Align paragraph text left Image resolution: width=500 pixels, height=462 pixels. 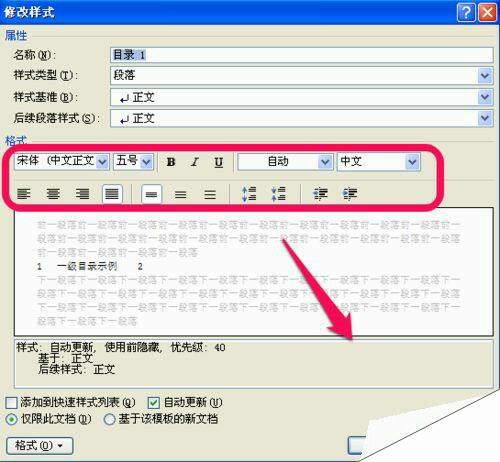click(24, 194)
